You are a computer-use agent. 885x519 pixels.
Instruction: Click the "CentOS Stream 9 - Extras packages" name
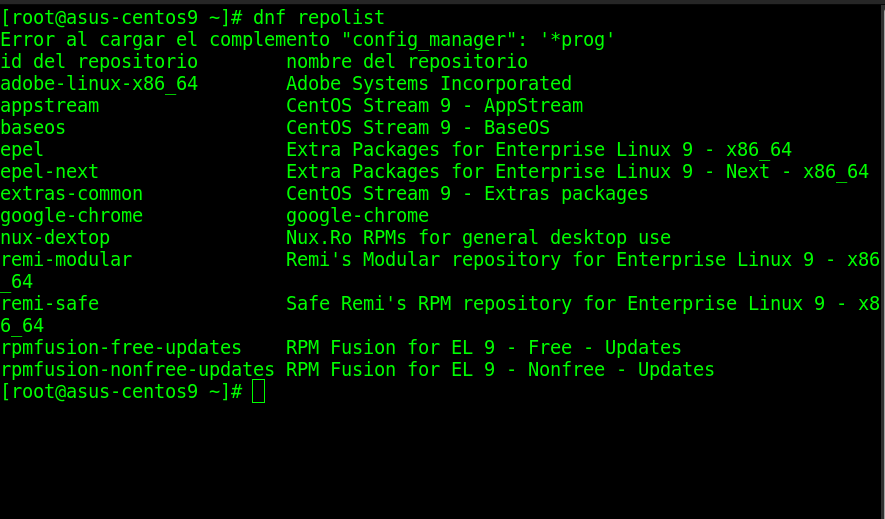pos(467,194)
